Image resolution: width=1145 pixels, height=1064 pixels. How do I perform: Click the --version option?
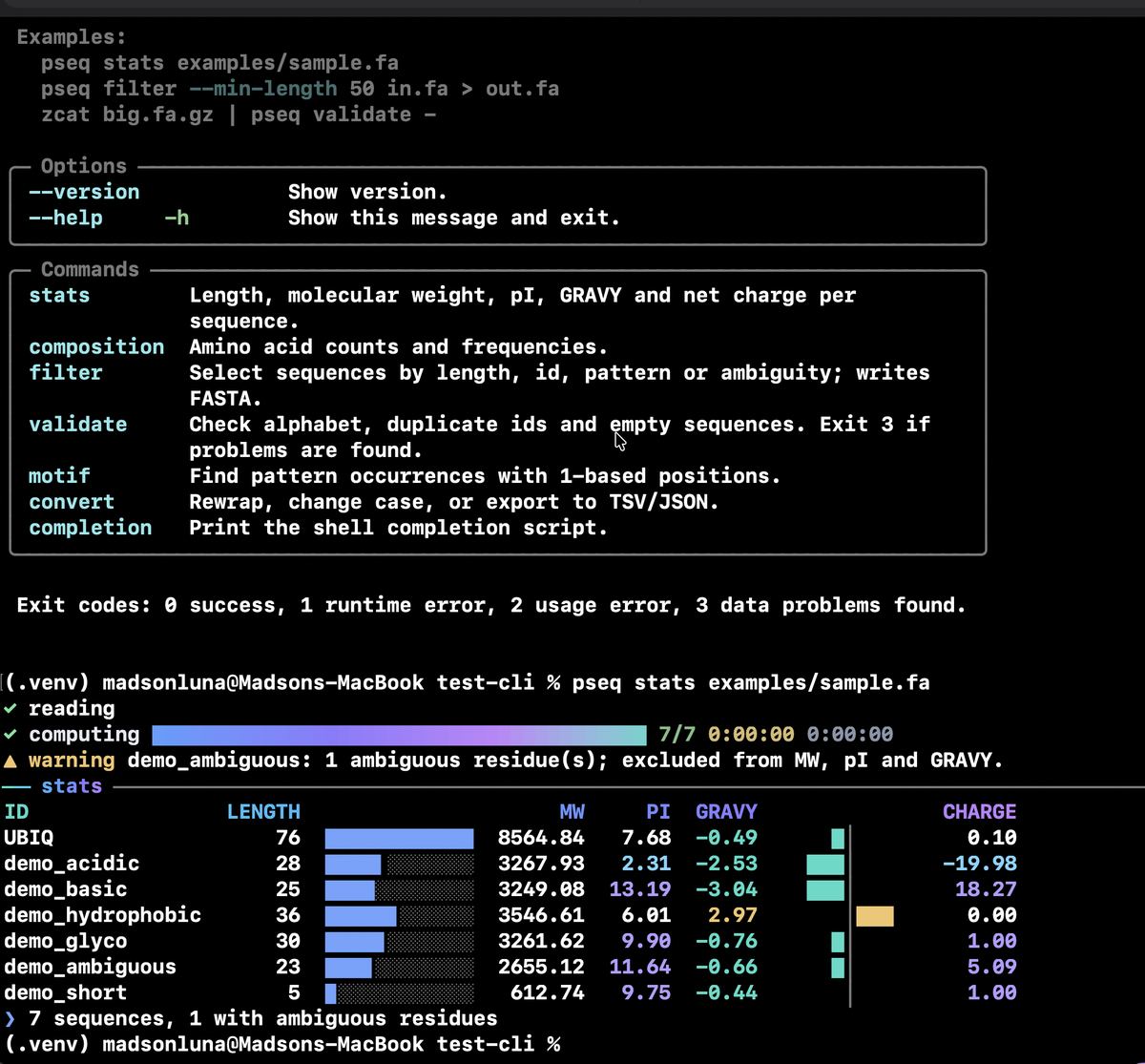pyautogui.click(x=84, y=192)
